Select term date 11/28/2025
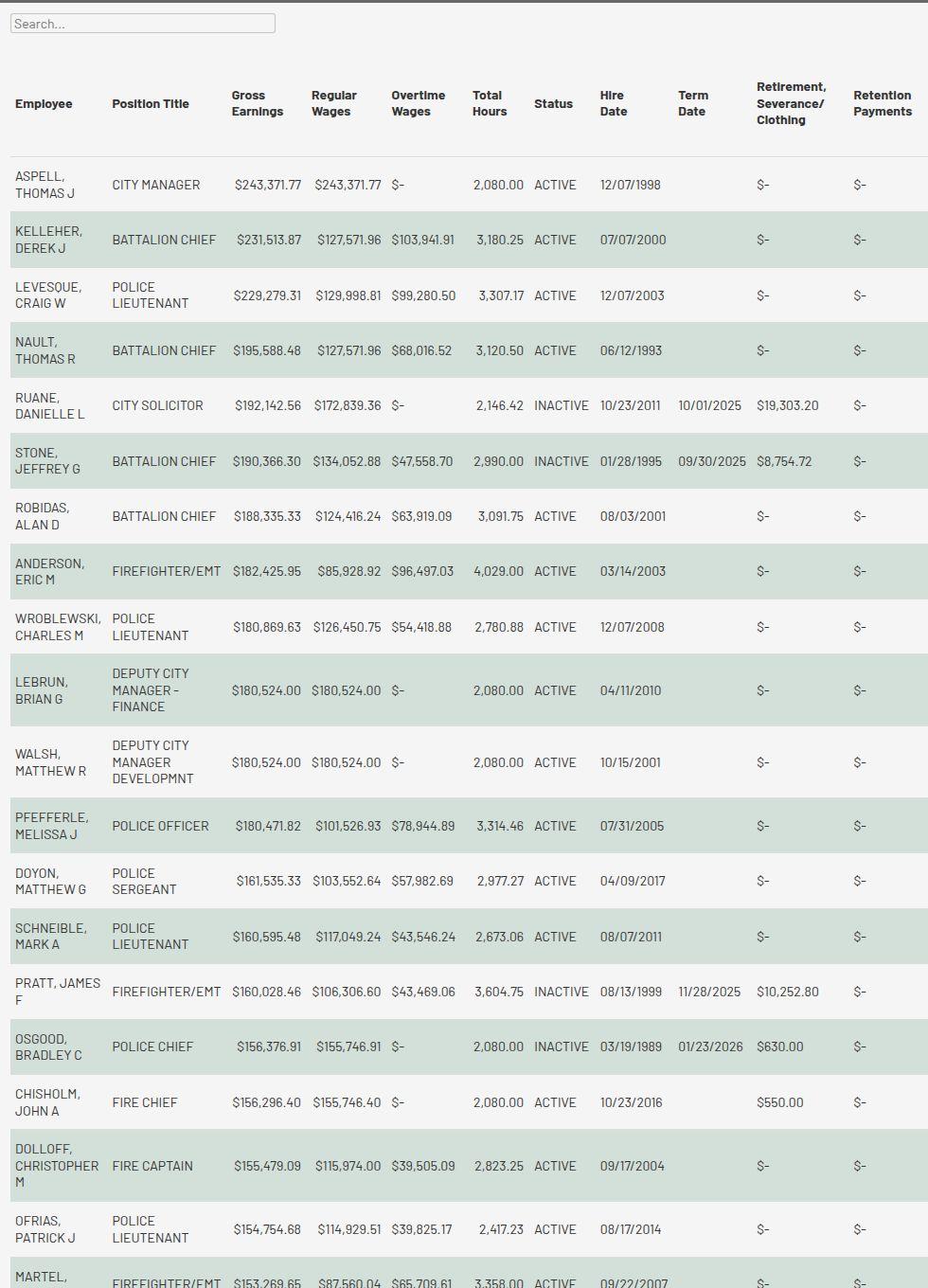This screenshot has height=1288, width=928. 709,992
